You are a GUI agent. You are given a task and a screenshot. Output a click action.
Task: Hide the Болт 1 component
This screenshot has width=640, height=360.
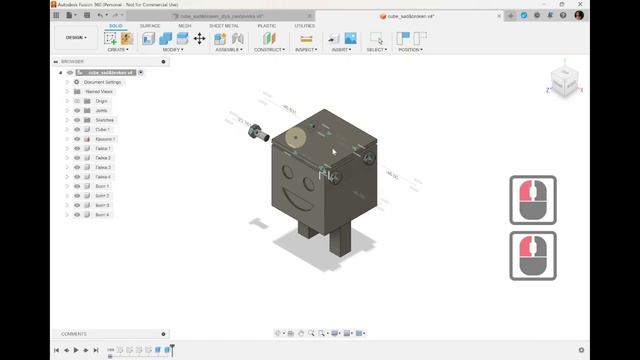click(x=77, y=186)
